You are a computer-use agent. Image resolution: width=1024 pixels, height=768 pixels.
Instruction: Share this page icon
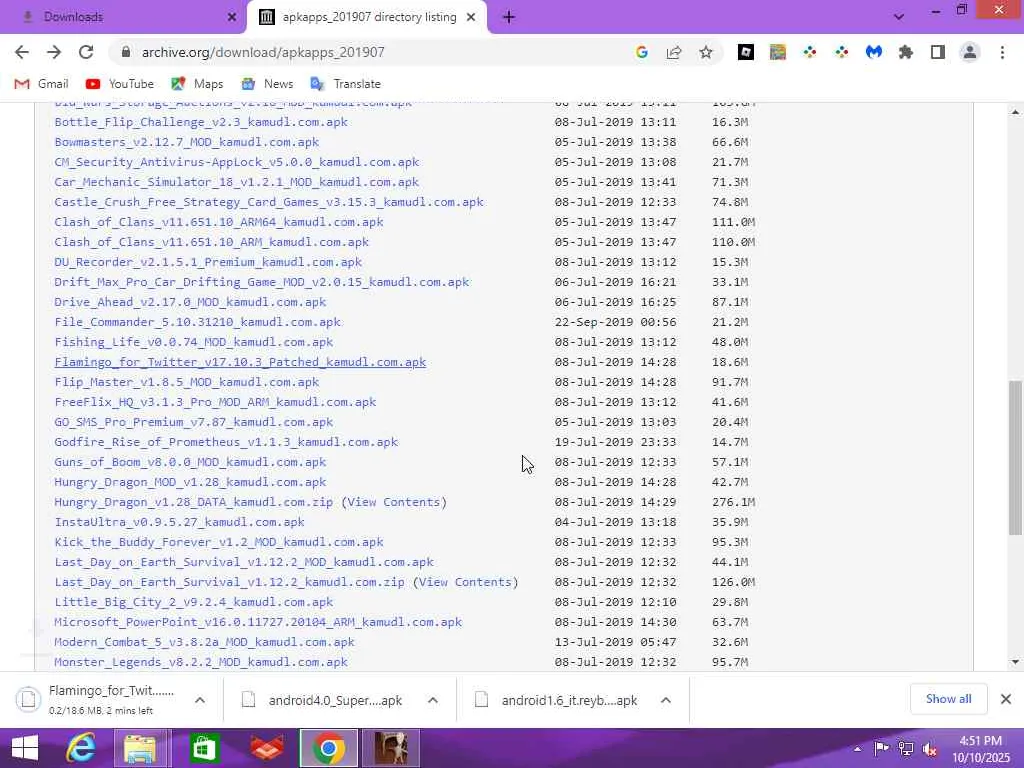point(673,52)
